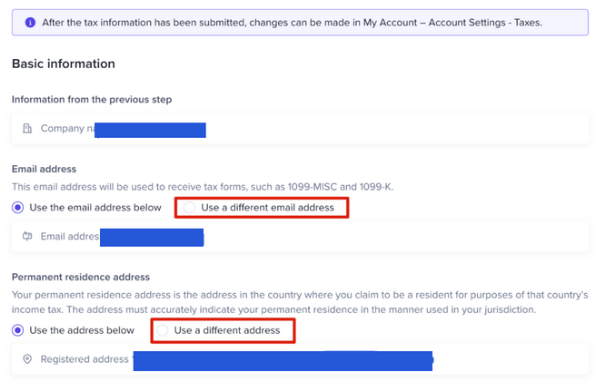Click the Company name field
The image size is (602, 387).
(x=300, y=129)
